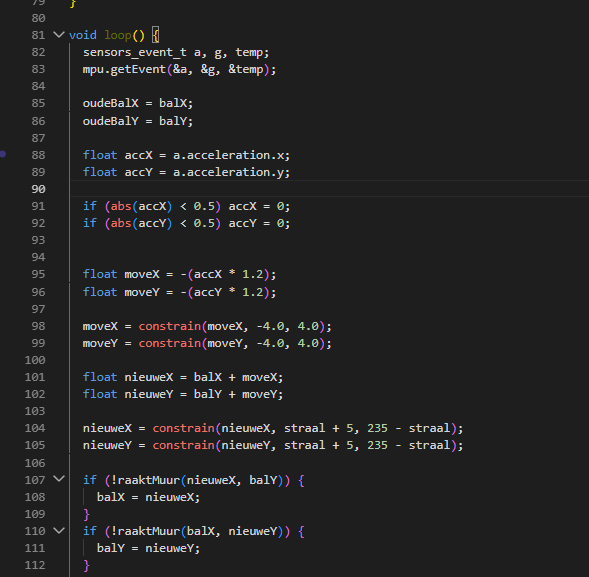The image size is (589, 577).
Task: Place cursor on empty line 90
Action: [x=329, y=189]
